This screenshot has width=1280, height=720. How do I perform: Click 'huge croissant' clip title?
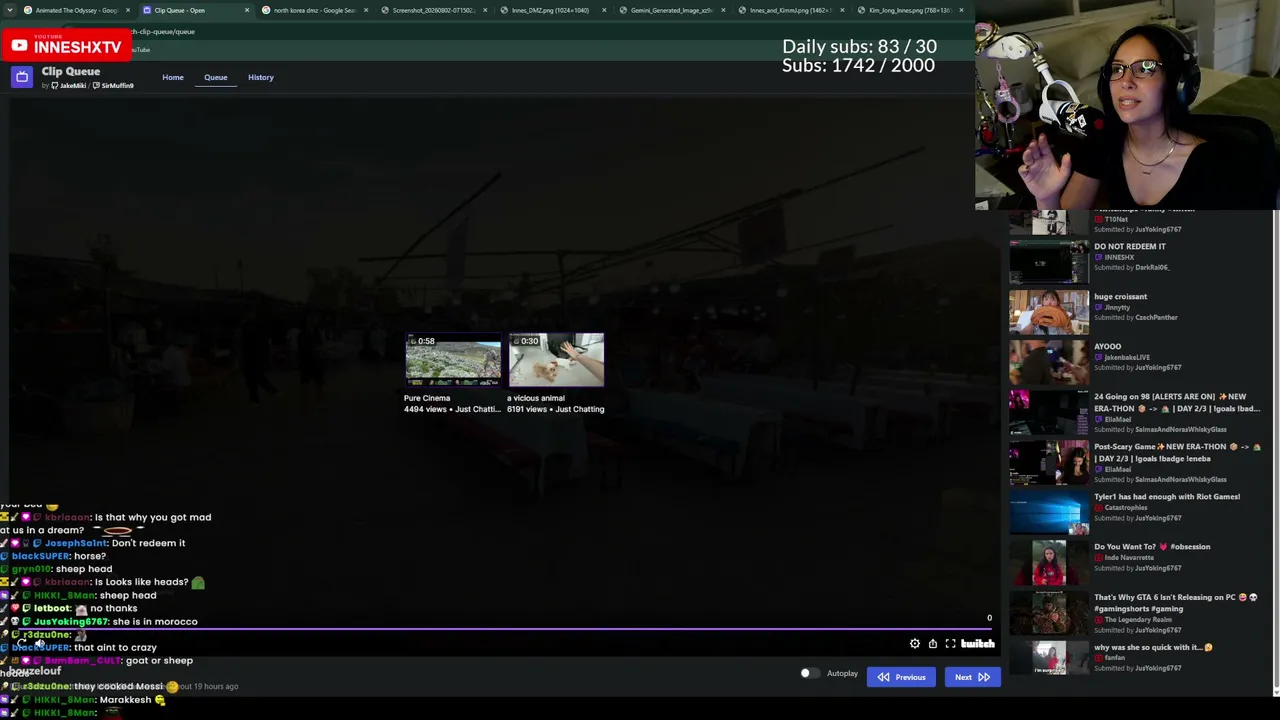click(x=1120, y=296)
